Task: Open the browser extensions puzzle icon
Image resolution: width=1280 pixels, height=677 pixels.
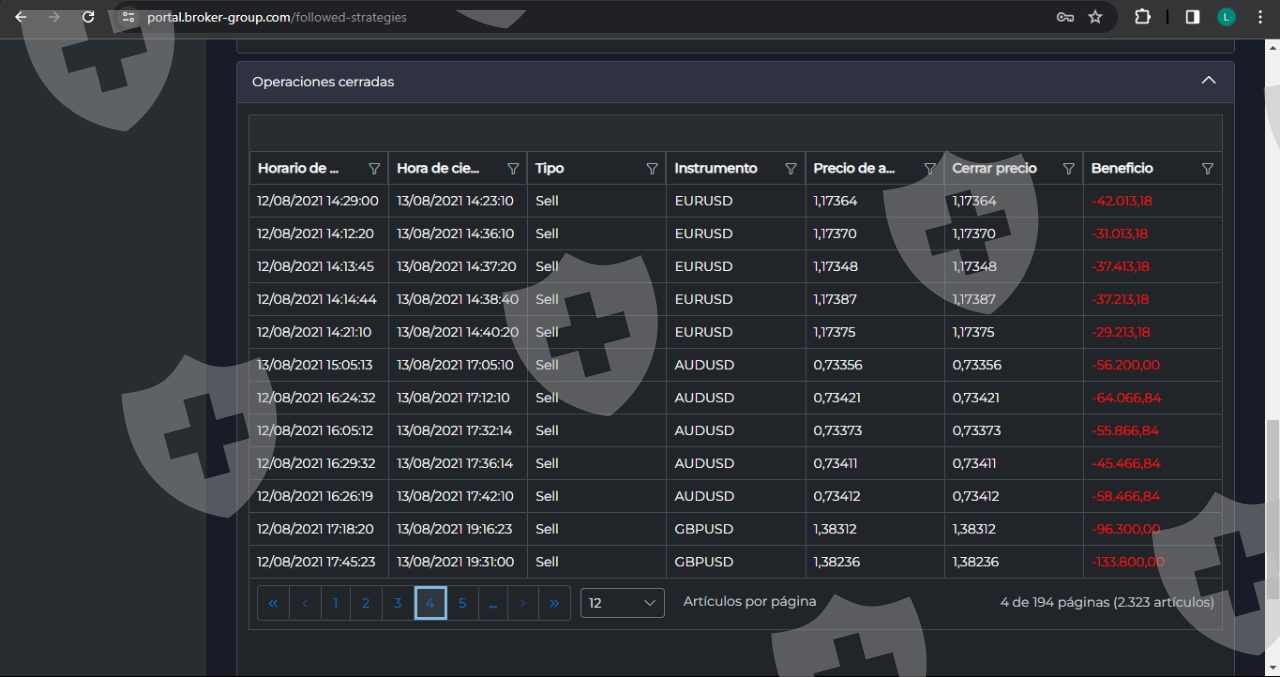Action: (x=1142, y=17)
